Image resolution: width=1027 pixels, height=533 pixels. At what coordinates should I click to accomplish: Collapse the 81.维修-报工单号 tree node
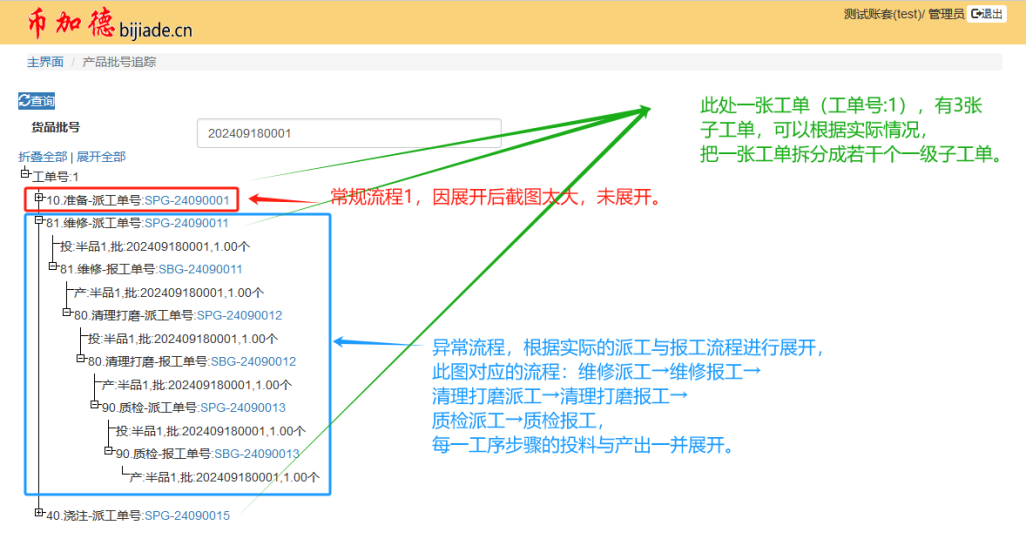[x=54, y=268]
